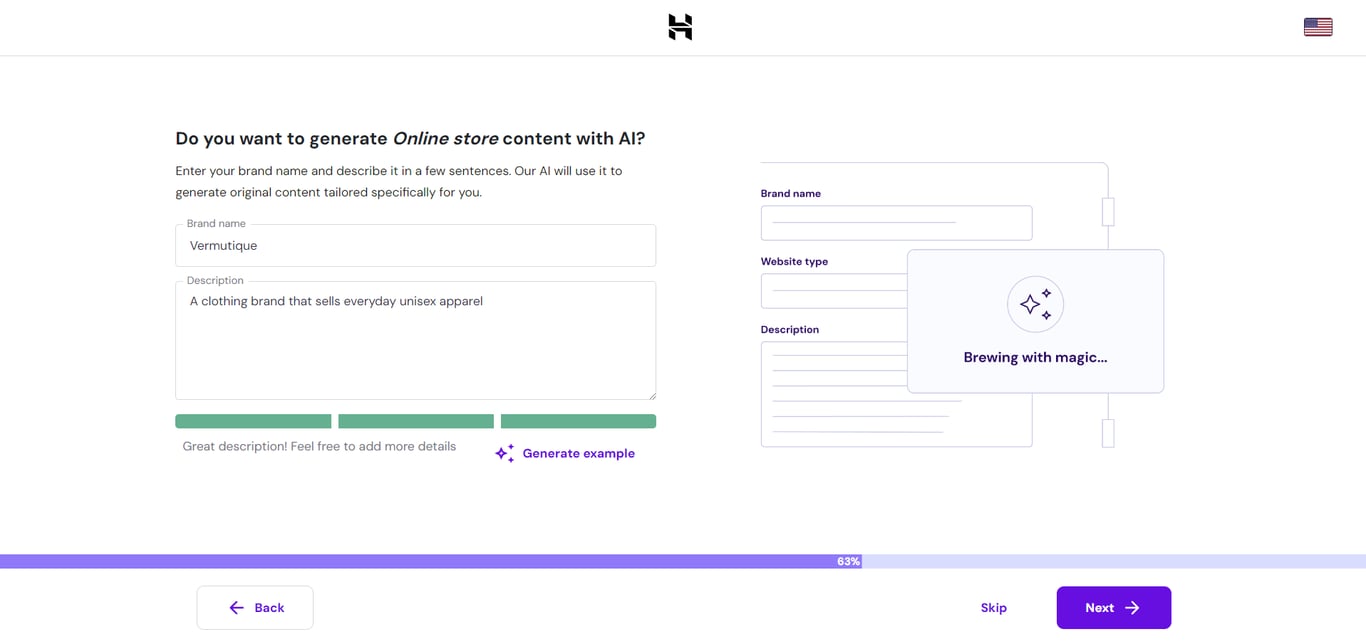Skip this onboarding step
This screenshot has width=1366, height=644.
pos(993,607)
